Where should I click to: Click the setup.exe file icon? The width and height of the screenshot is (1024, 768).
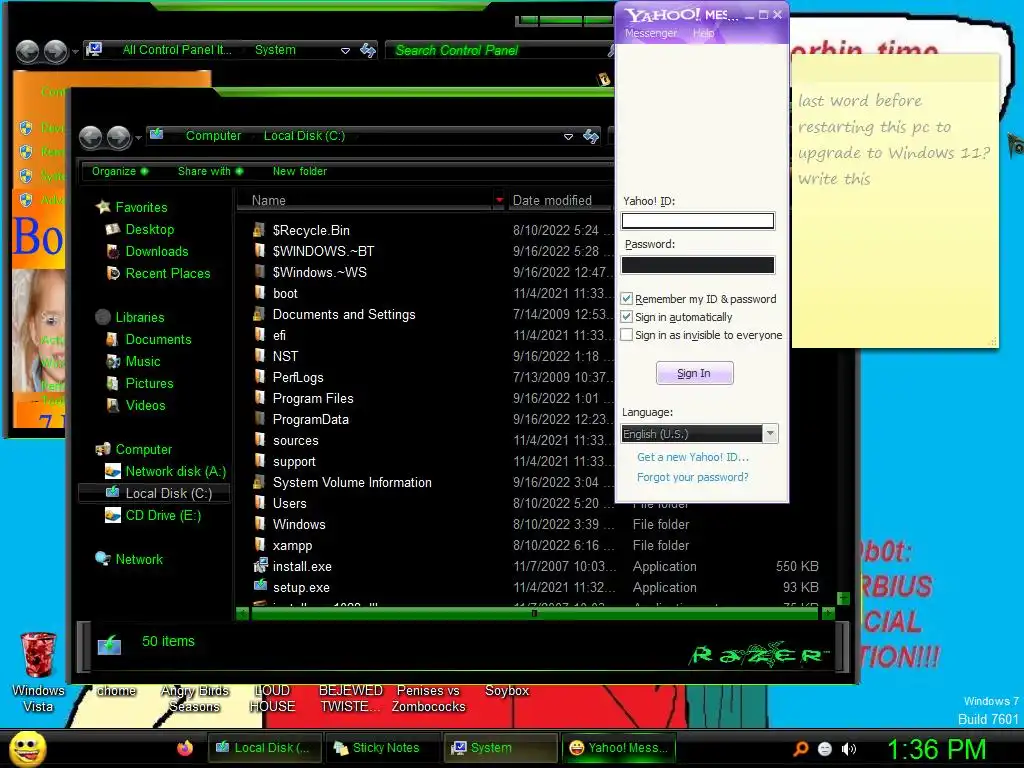click(x=261, y=586)
